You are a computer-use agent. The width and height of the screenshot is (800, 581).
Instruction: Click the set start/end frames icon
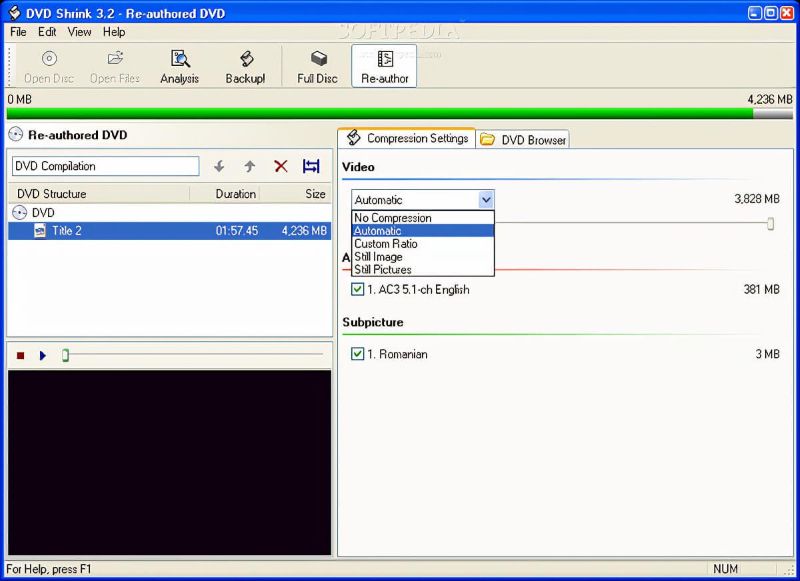coord(311,166)
